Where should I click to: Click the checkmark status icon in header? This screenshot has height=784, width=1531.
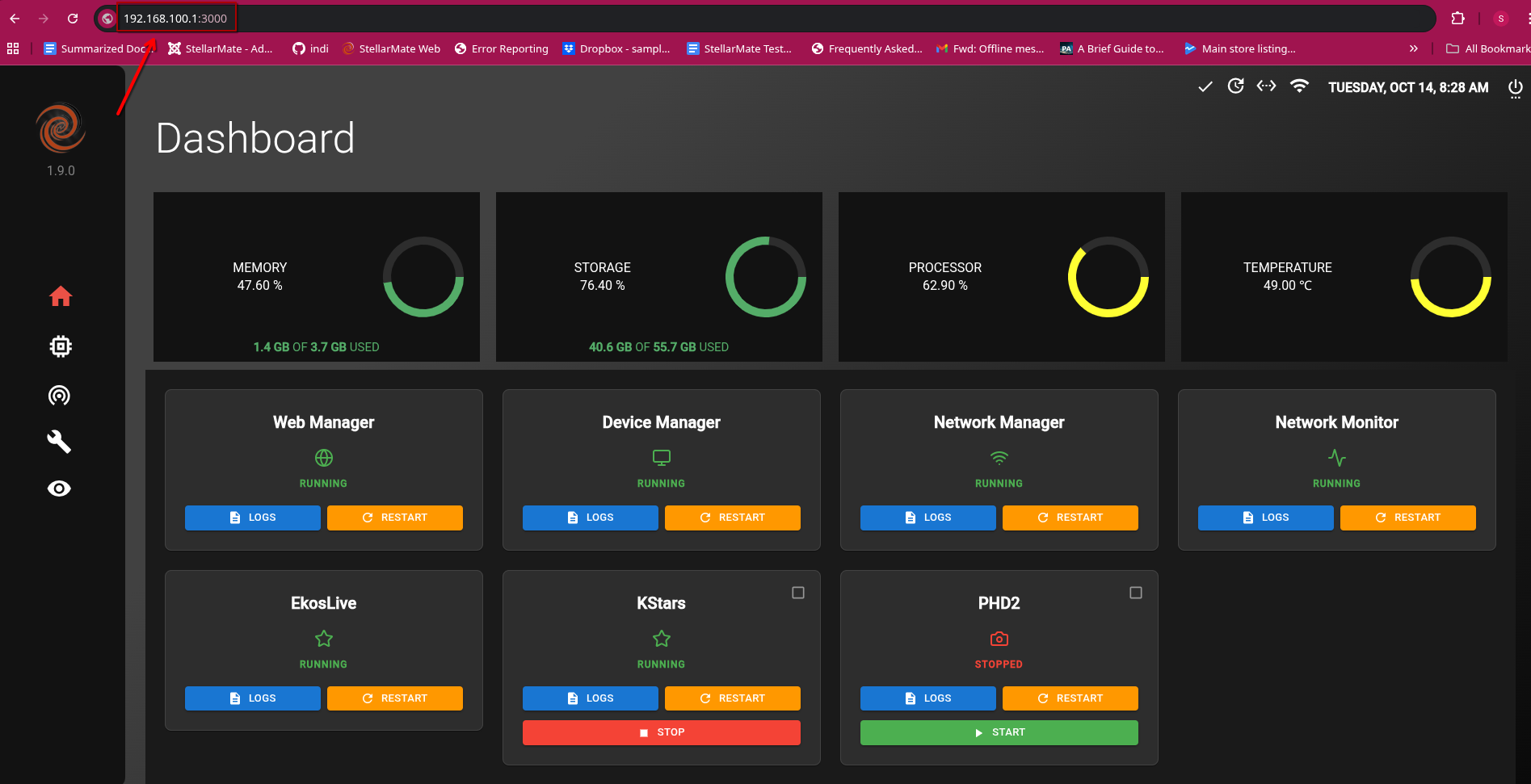[x=1205, y=86]
